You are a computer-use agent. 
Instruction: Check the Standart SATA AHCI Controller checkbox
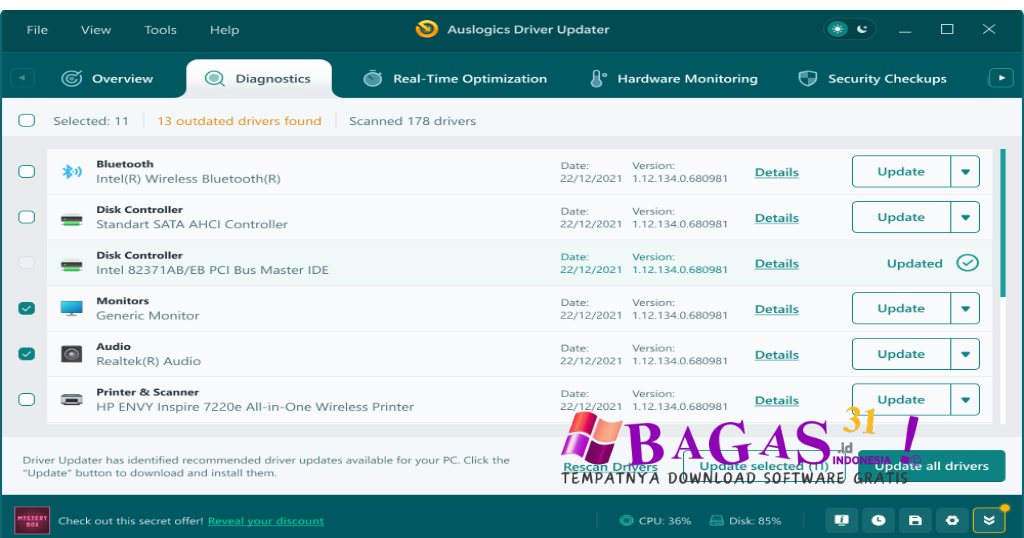click(27, 217)
